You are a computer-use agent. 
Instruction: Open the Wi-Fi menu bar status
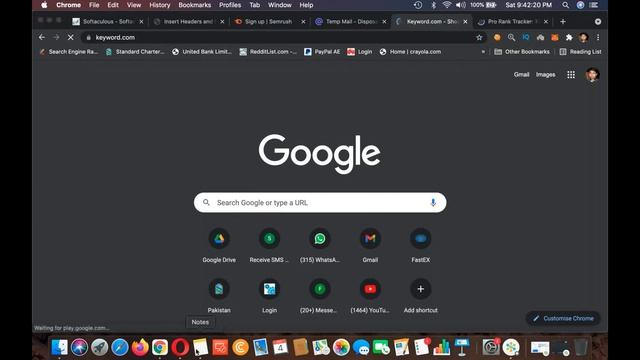447,5
